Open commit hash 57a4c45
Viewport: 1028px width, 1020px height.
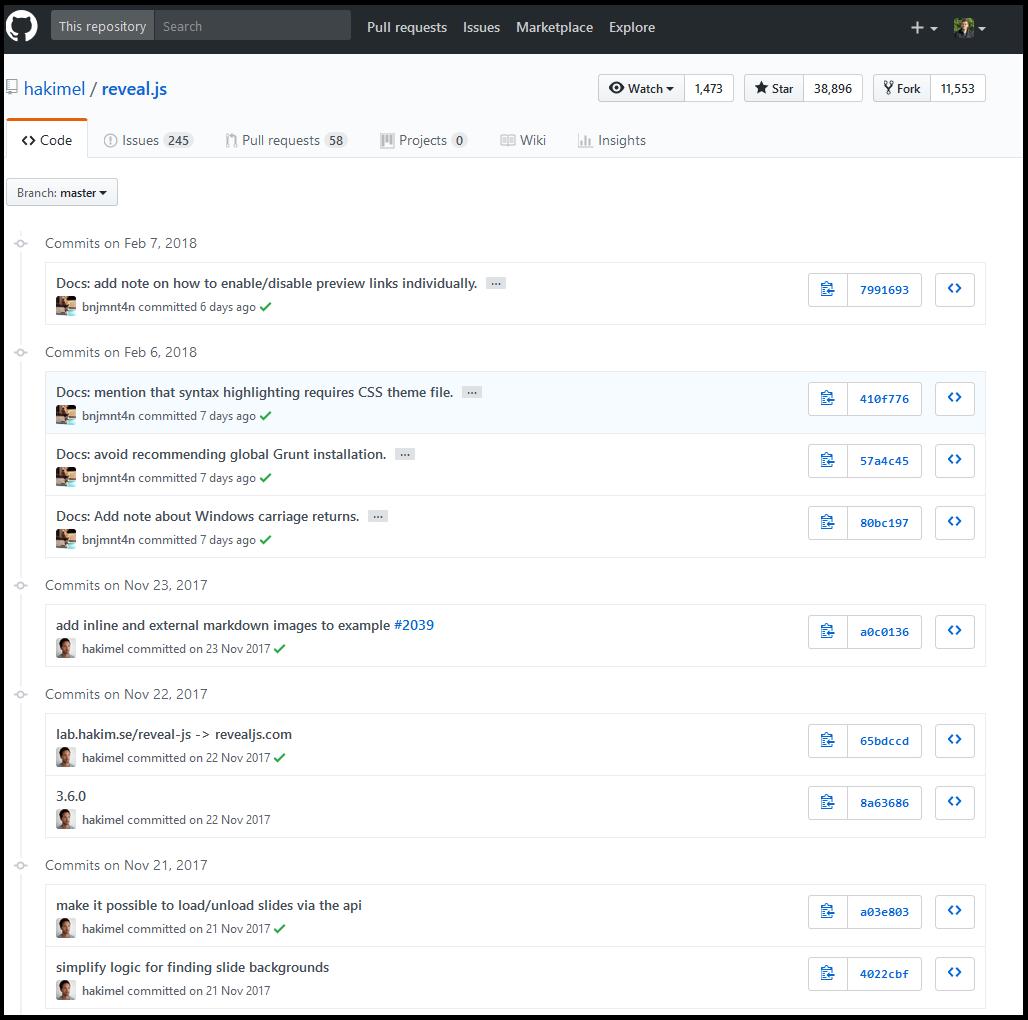coord(884,461)
